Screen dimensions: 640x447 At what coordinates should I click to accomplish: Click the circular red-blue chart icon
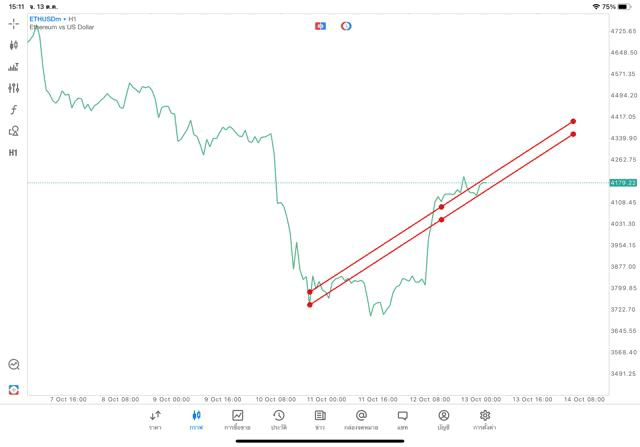click(346, 26)
